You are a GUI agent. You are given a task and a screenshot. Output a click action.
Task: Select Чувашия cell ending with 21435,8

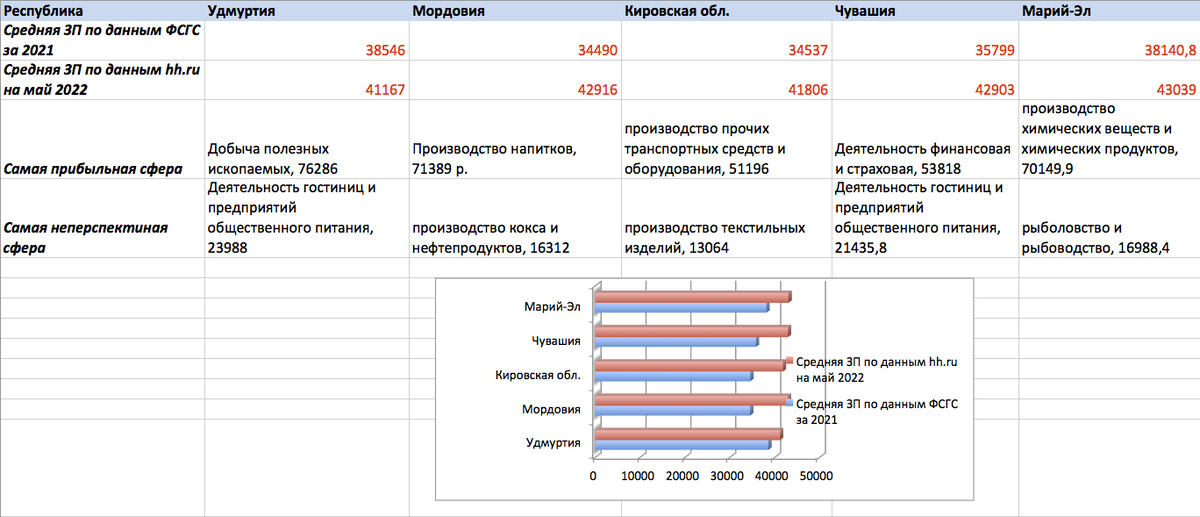point(923,218)
